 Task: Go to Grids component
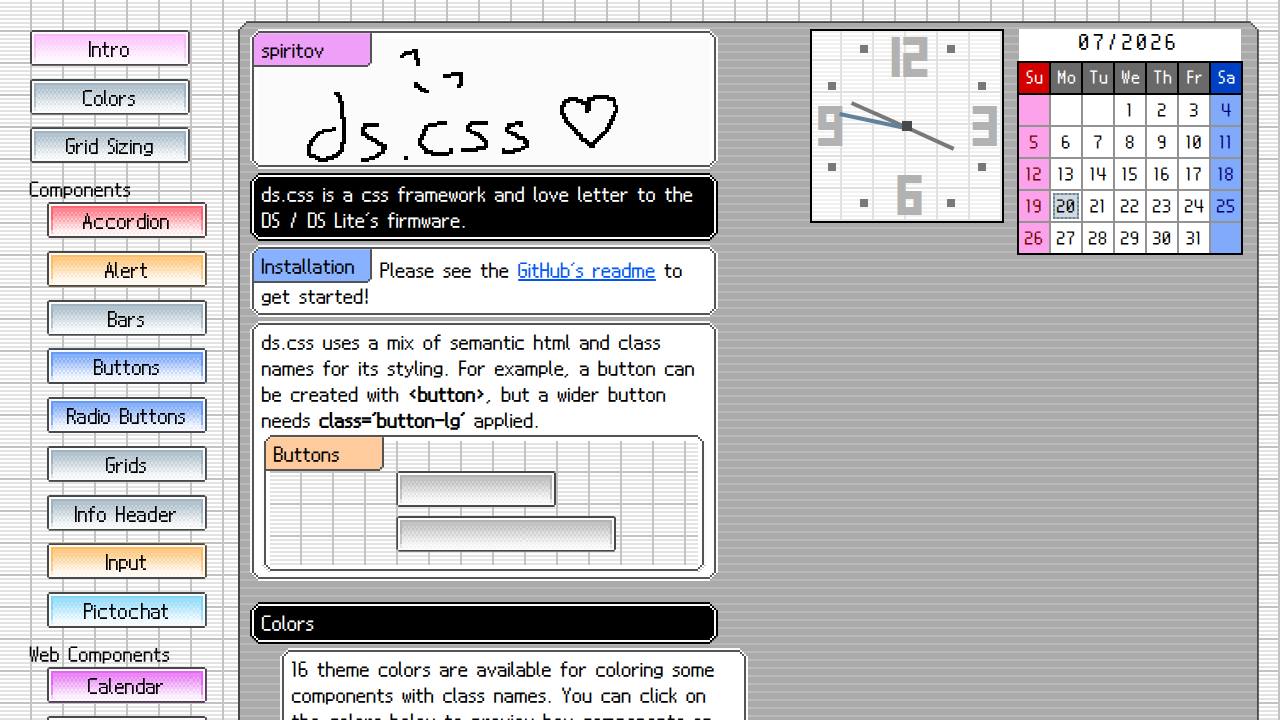click(127, 465)
